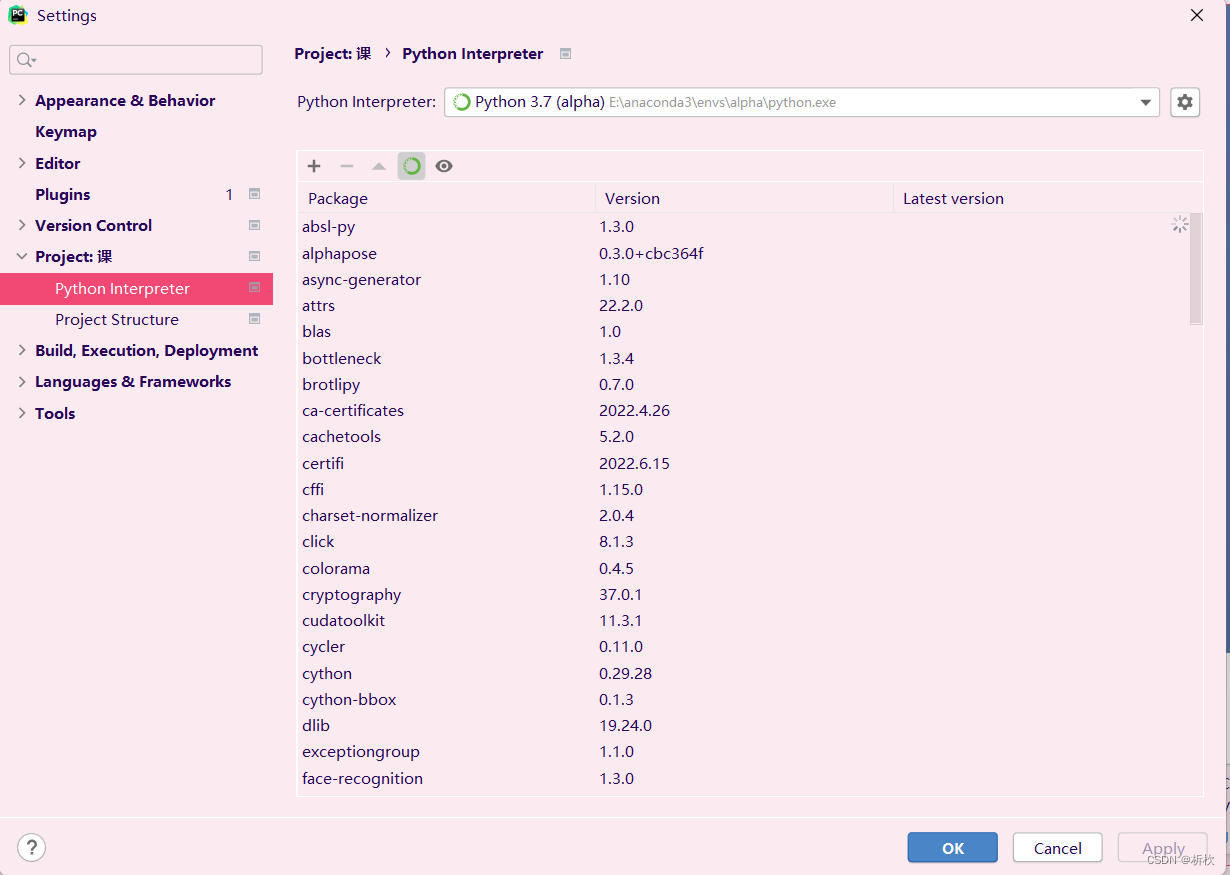Select the certifi package row

click(744, 463)
